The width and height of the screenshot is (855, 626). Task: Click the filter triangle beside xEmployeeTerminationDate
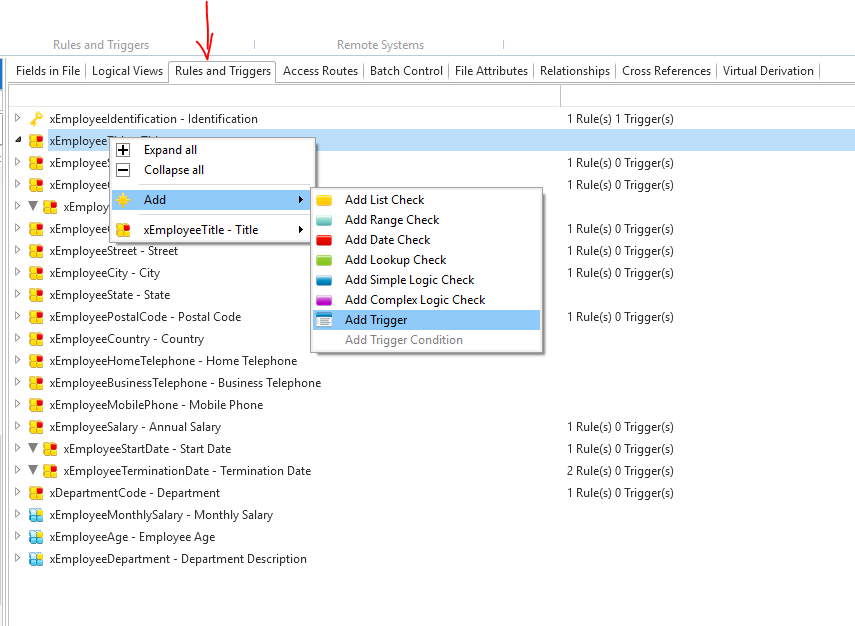tap(33, 471)
